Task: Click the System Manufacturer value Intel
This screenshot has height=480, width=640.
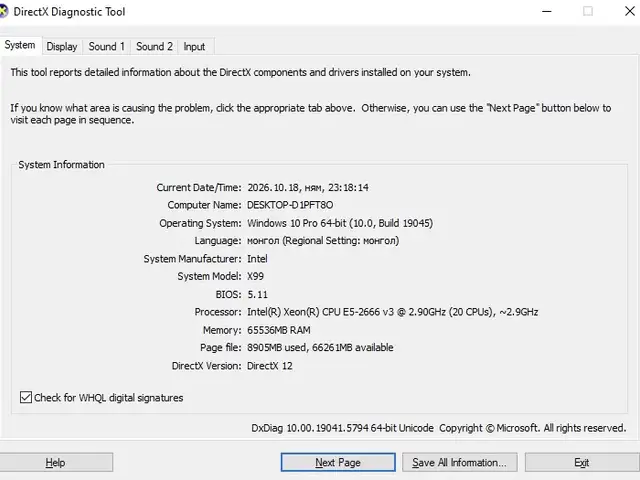Action: [258, 259]
